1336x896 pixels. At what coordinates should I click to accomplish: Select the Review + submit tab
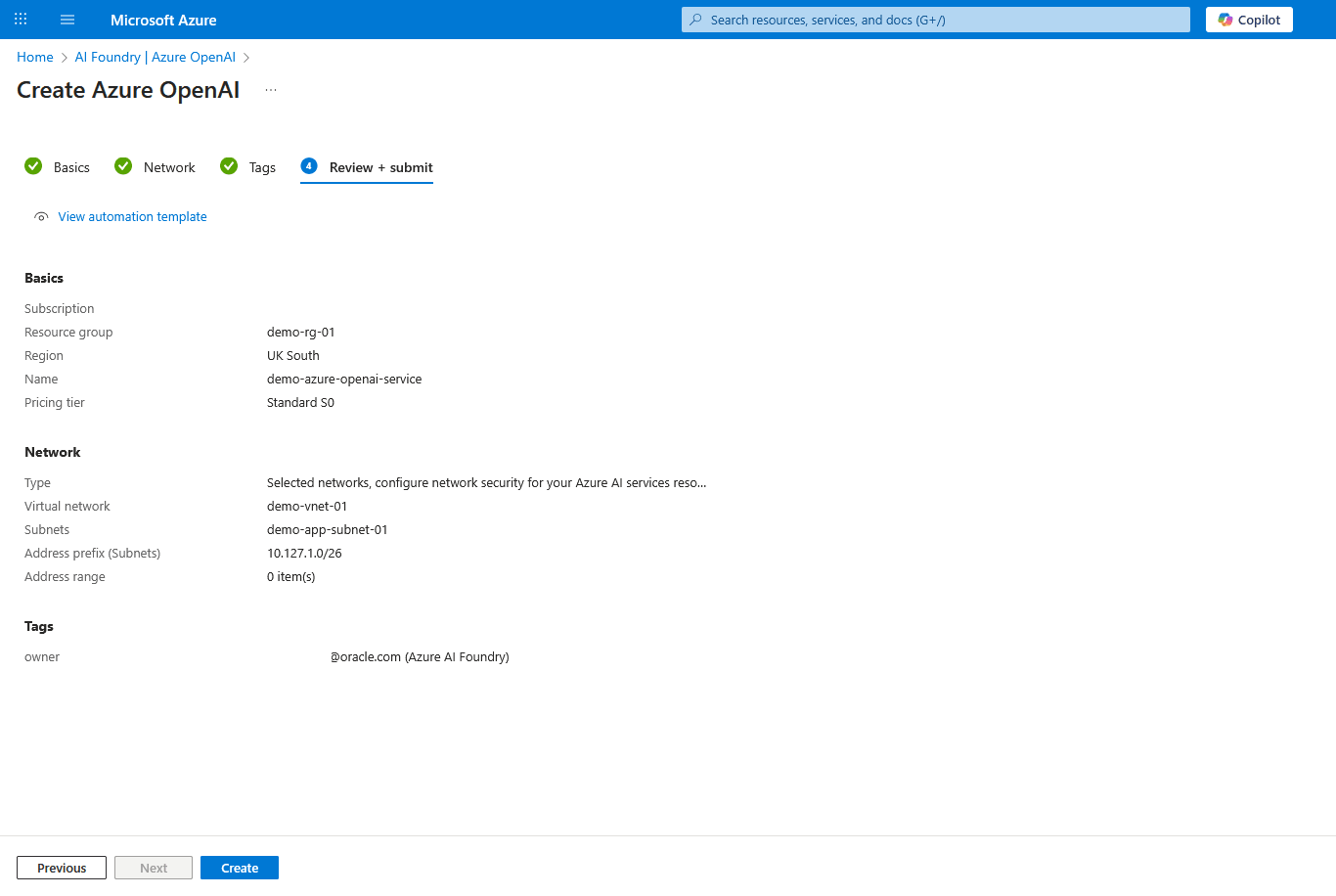coord(380,166)
